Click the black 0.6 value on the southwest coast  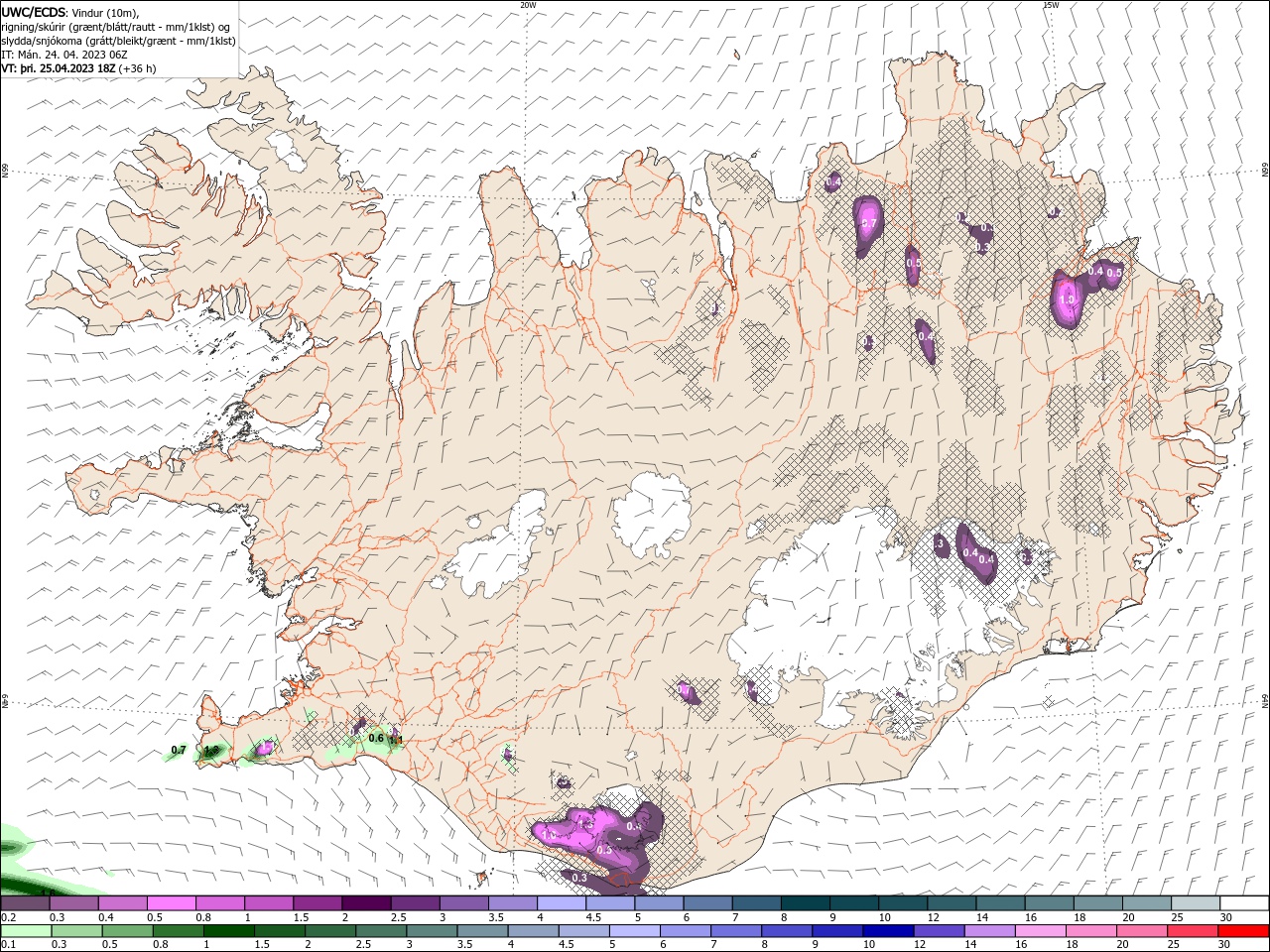[376, 738]
